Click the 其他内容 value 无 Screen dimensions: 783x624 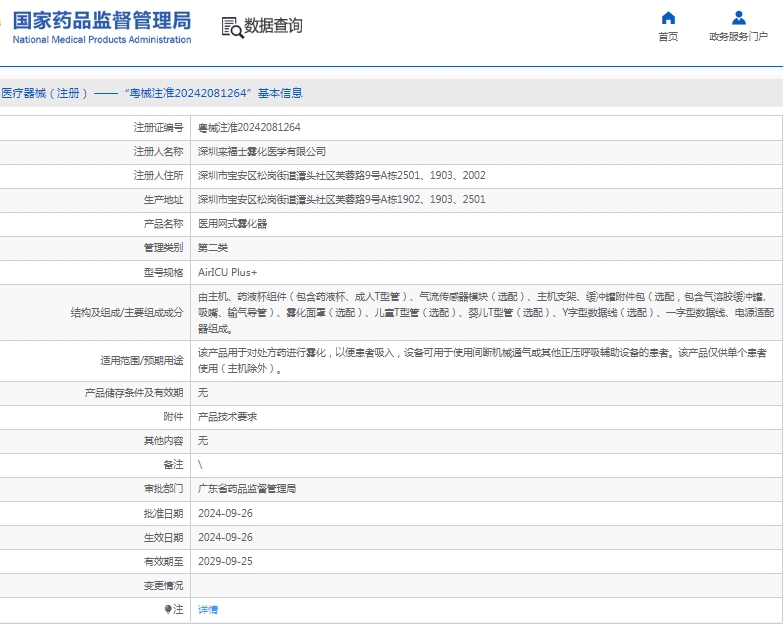(x=203, y=440)
